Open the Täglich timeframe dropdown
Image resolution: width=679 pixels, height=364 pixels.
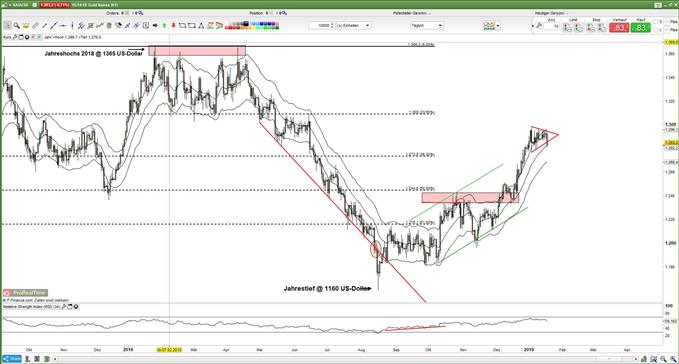[x=427, y=26]
